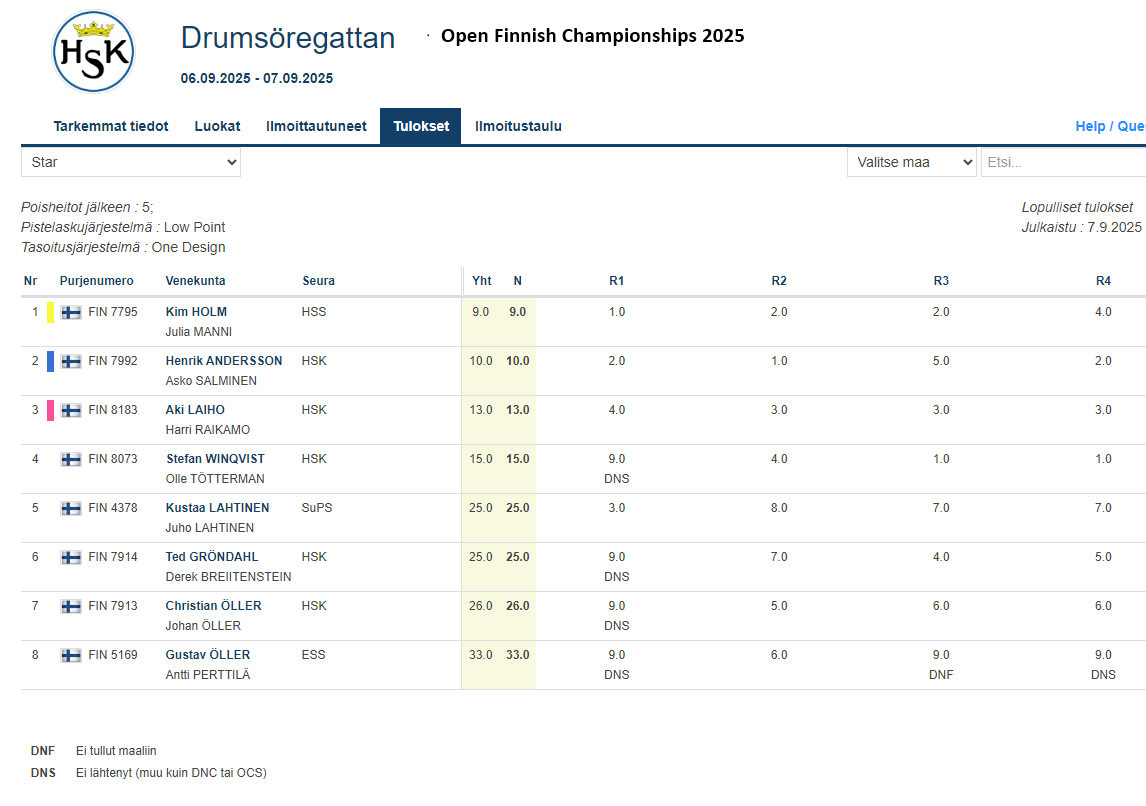Click the Finnish flag beside FIN 5169
Screen dimensions: 1146x806
pos(71,655)
